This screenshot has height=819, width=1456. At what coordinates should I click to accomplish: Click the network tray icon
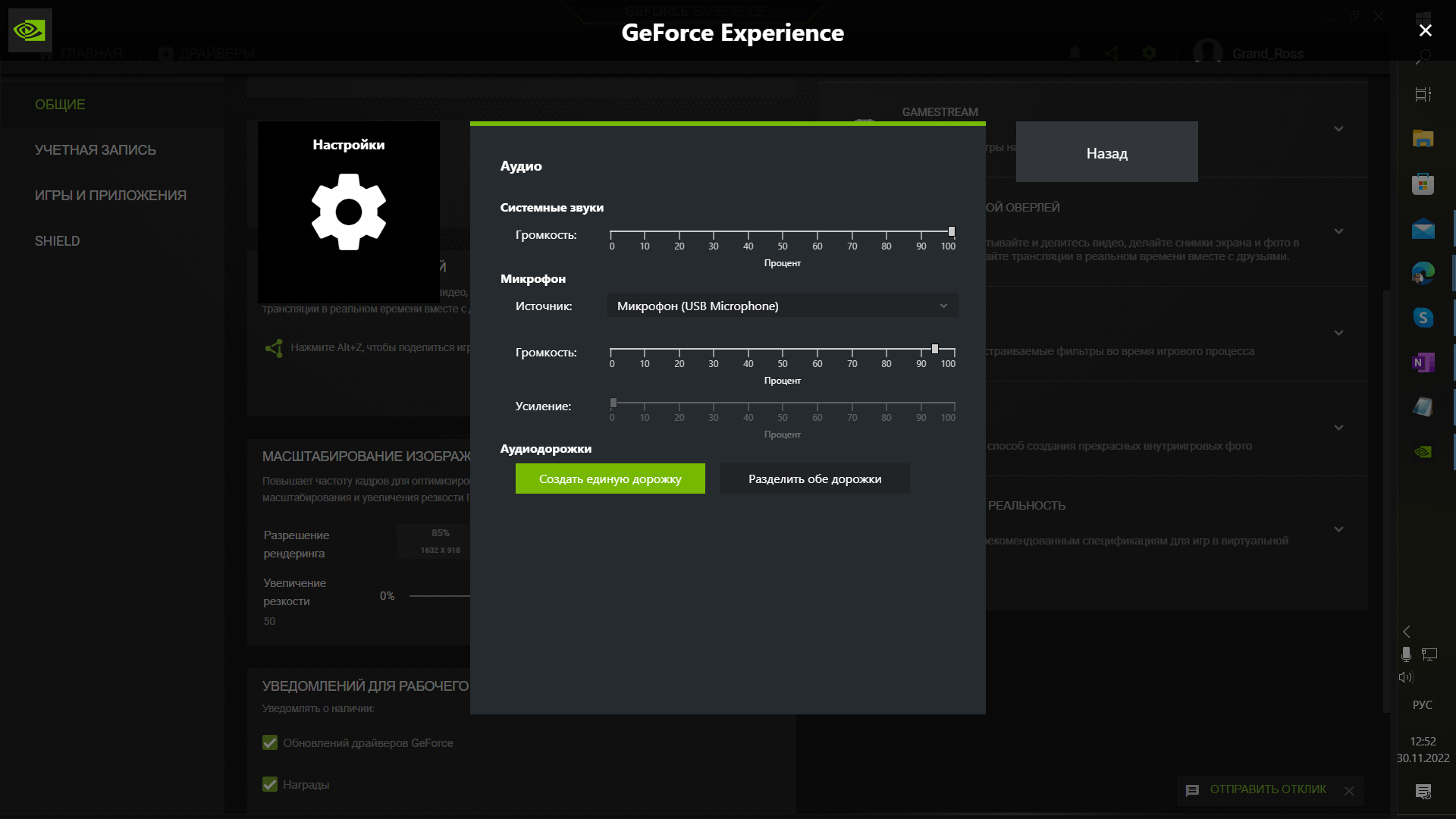pos(1429,654)
